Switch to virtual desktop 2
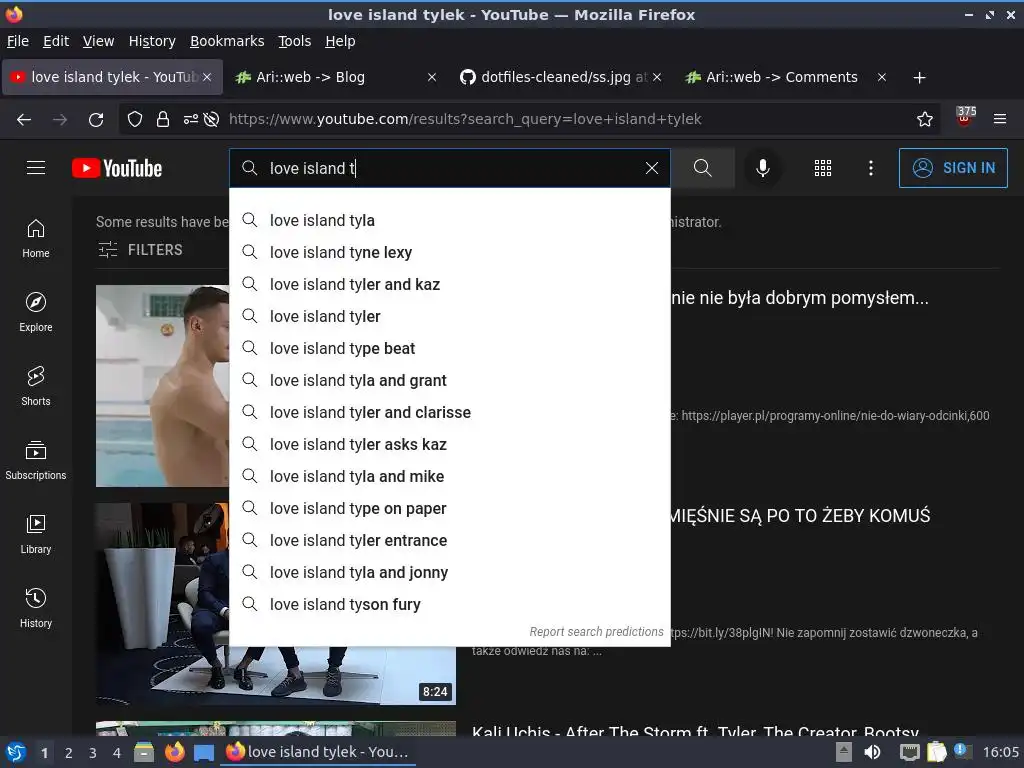Screen dimensions: 1024x768 pos(69,753)
